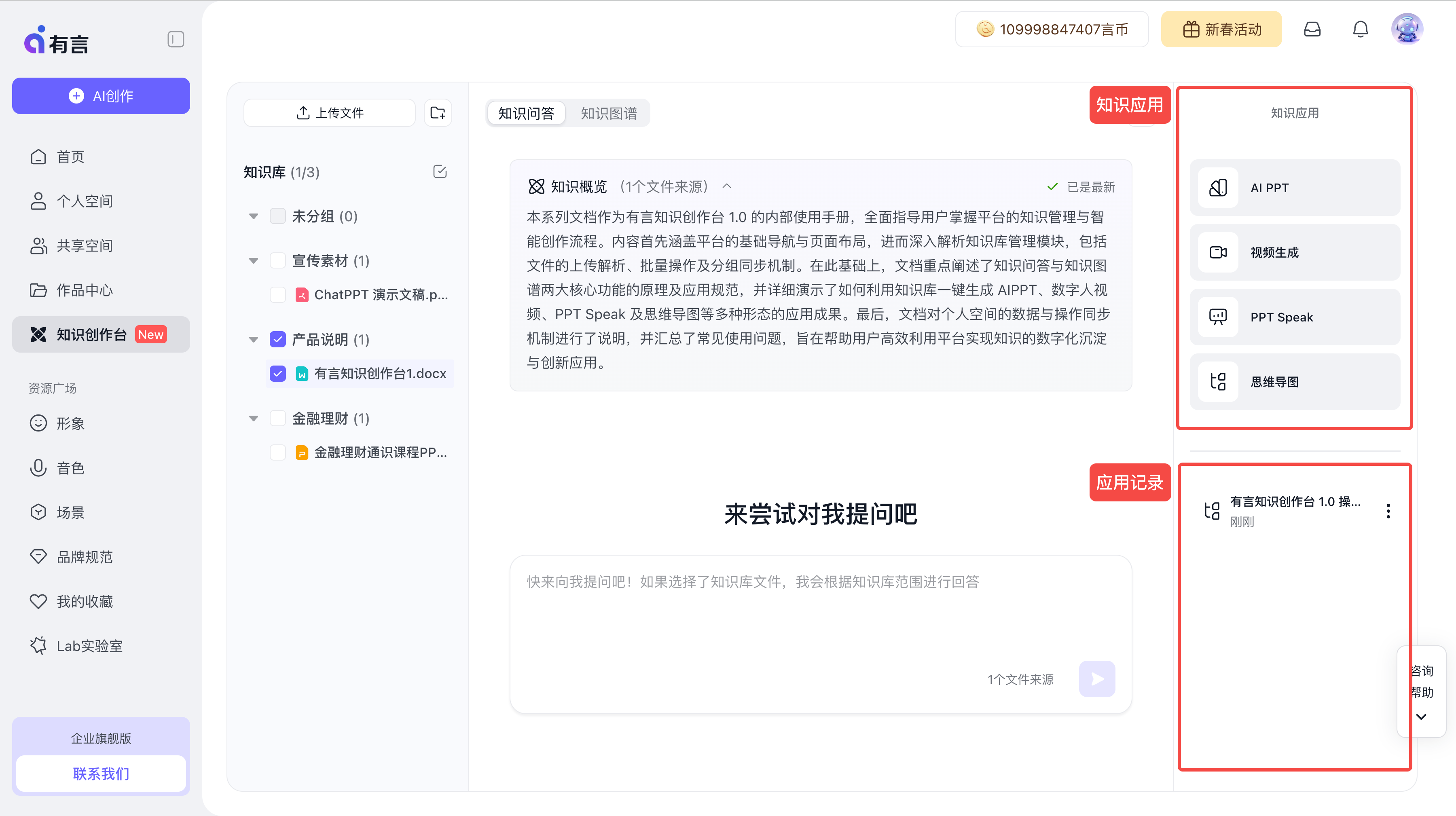The width and height of the screenshot is (1456, 816).
Task: Open the batch-select icon next to 知识库 (1/3)
Action: [440, 172]
